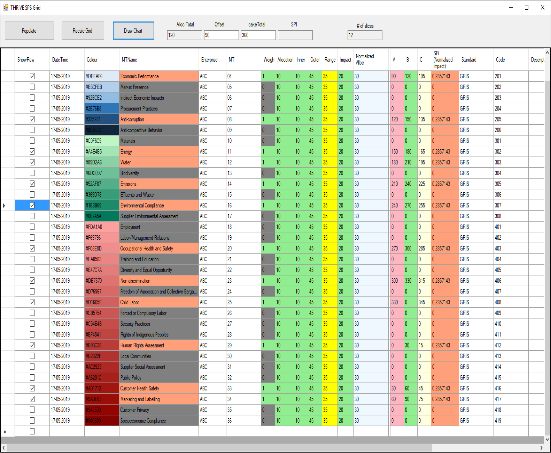Toggle ShowRow checkbox for Energy row
The width and height of the screenshot is (551, 453).
tap(32, 151)
